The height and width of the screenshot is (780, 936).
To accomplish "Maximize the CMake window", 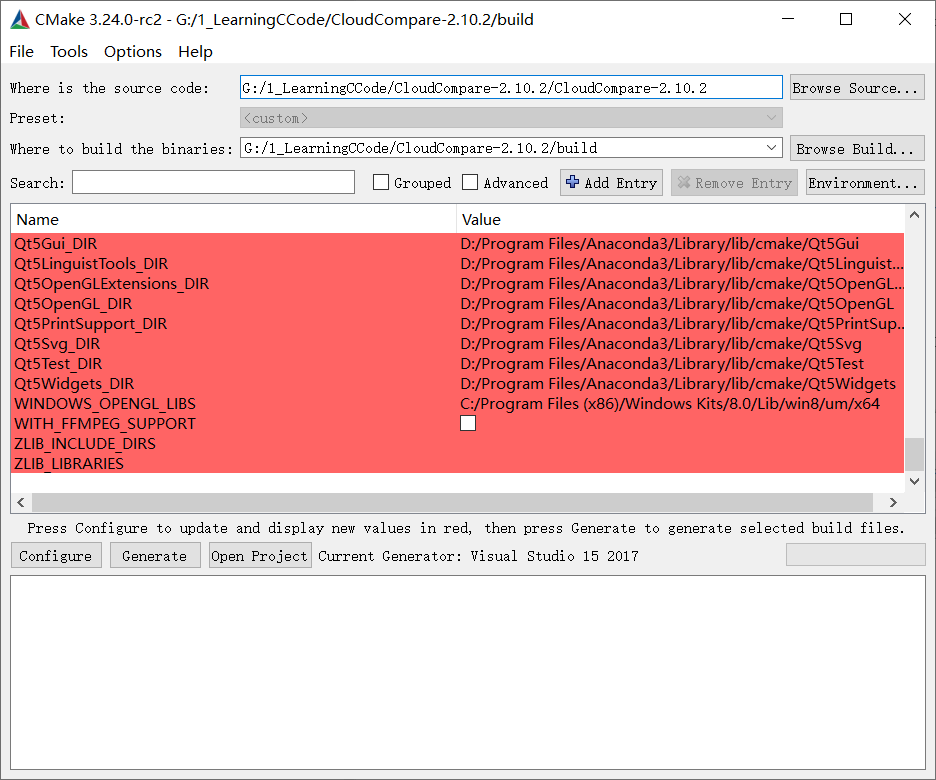I will [x=846, y=19].
